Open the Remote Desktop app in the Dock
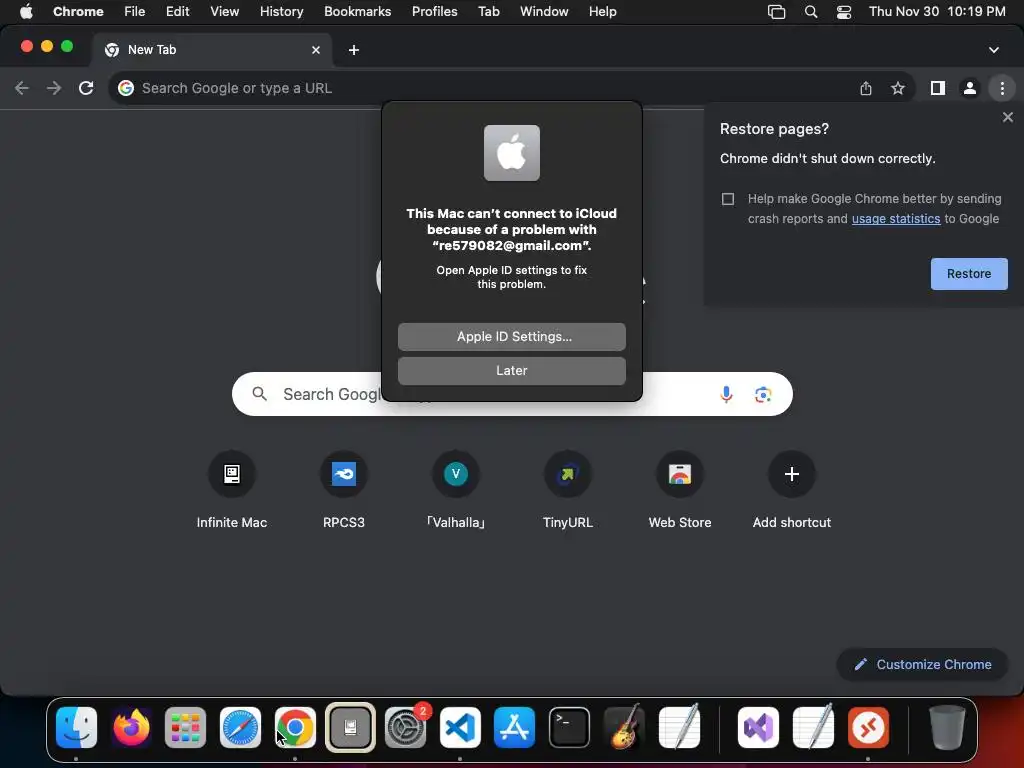The image size is (1024, 768). (x=868, y=727)
